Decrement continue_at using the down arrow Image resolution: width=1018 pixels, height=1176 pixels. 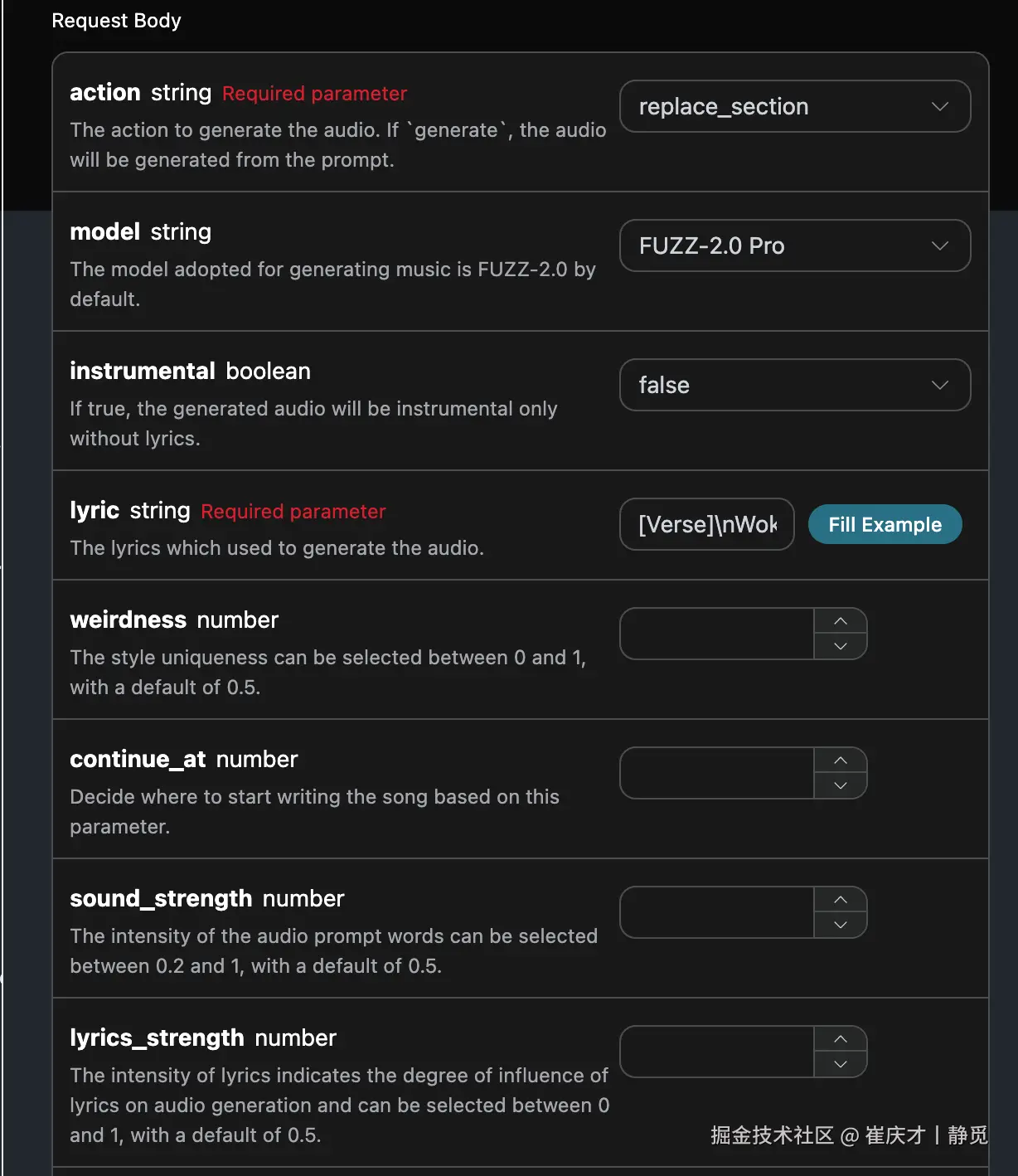point(841,785)
